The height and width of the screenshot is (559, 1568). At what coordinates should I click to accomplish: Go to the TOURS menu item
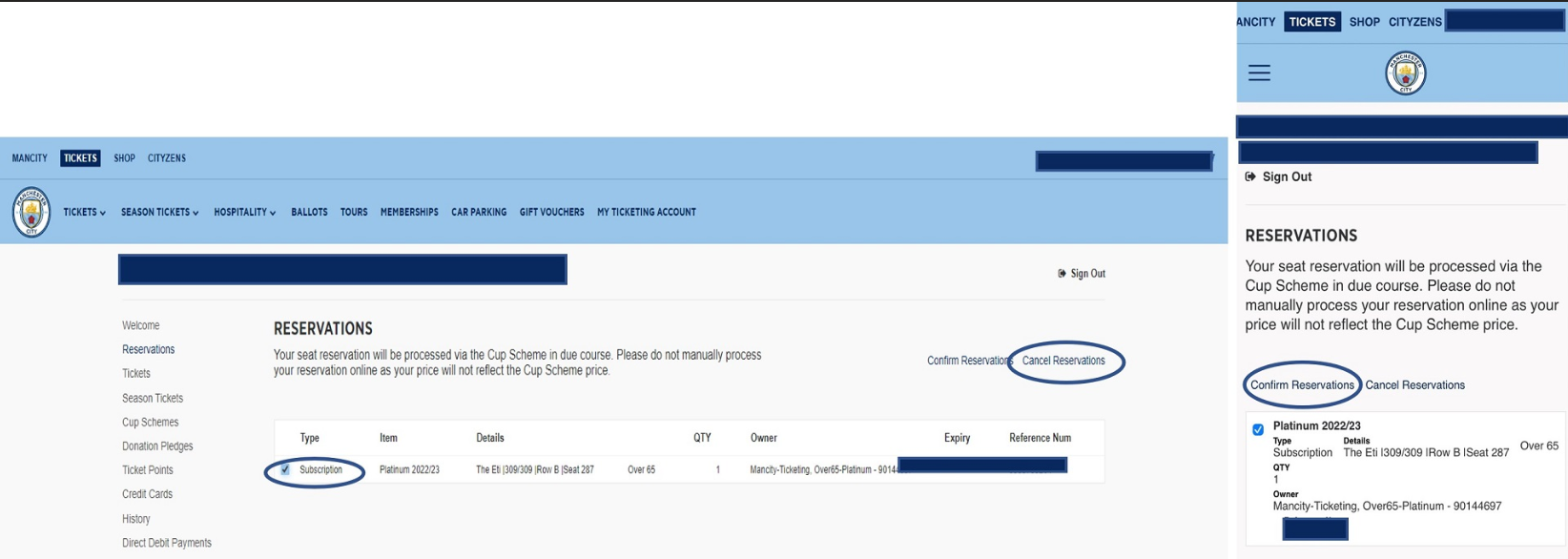[x=354, y=213]
